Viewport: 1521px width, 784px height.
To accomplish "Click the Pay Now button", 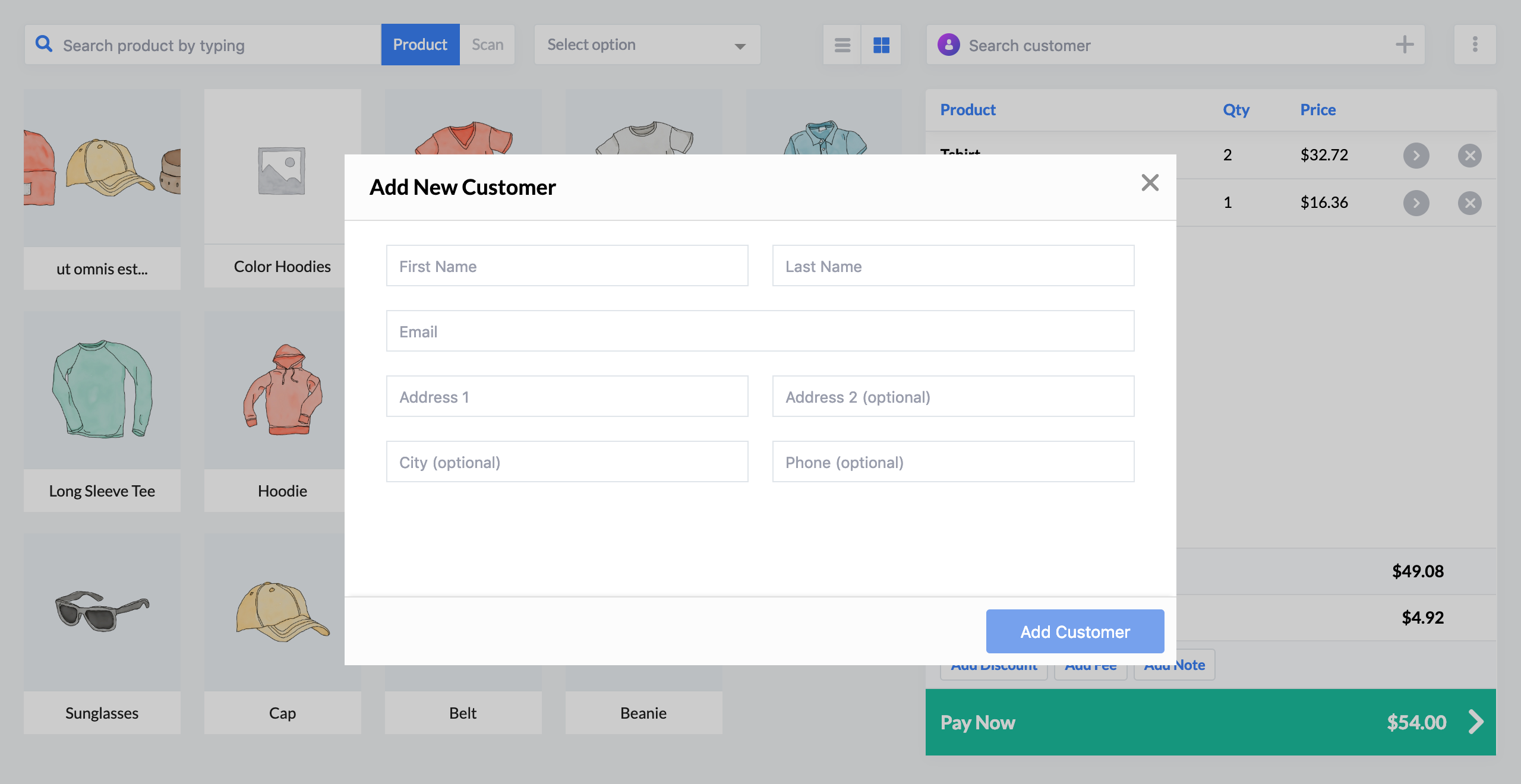I will pyautogui.click(x=1210, y=722).
